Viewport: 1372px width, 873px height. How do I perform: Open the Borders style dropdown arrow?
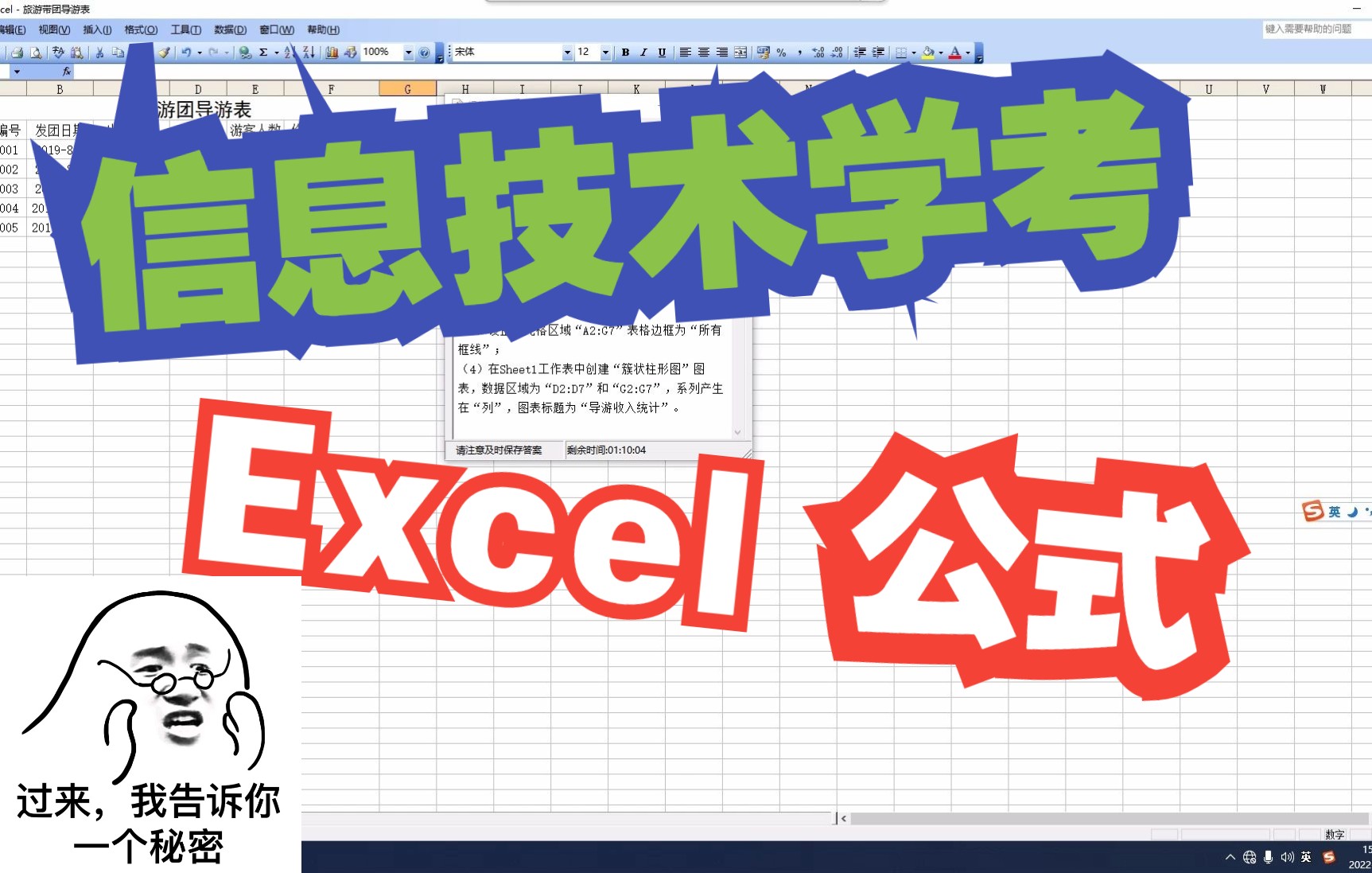click(x=914, y=53)
